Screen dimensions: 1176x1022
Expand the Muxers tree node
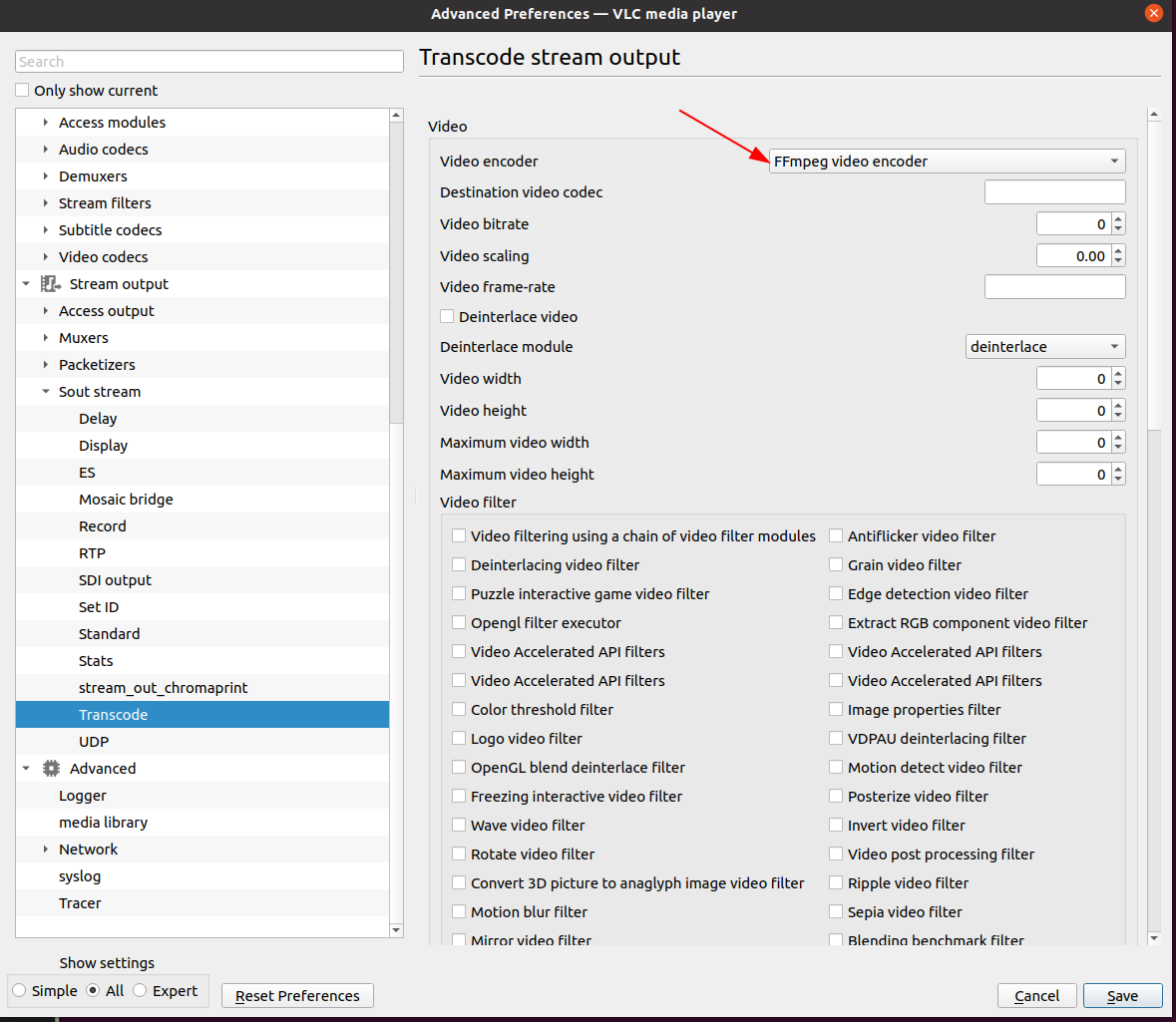click(x=46, y=337)
